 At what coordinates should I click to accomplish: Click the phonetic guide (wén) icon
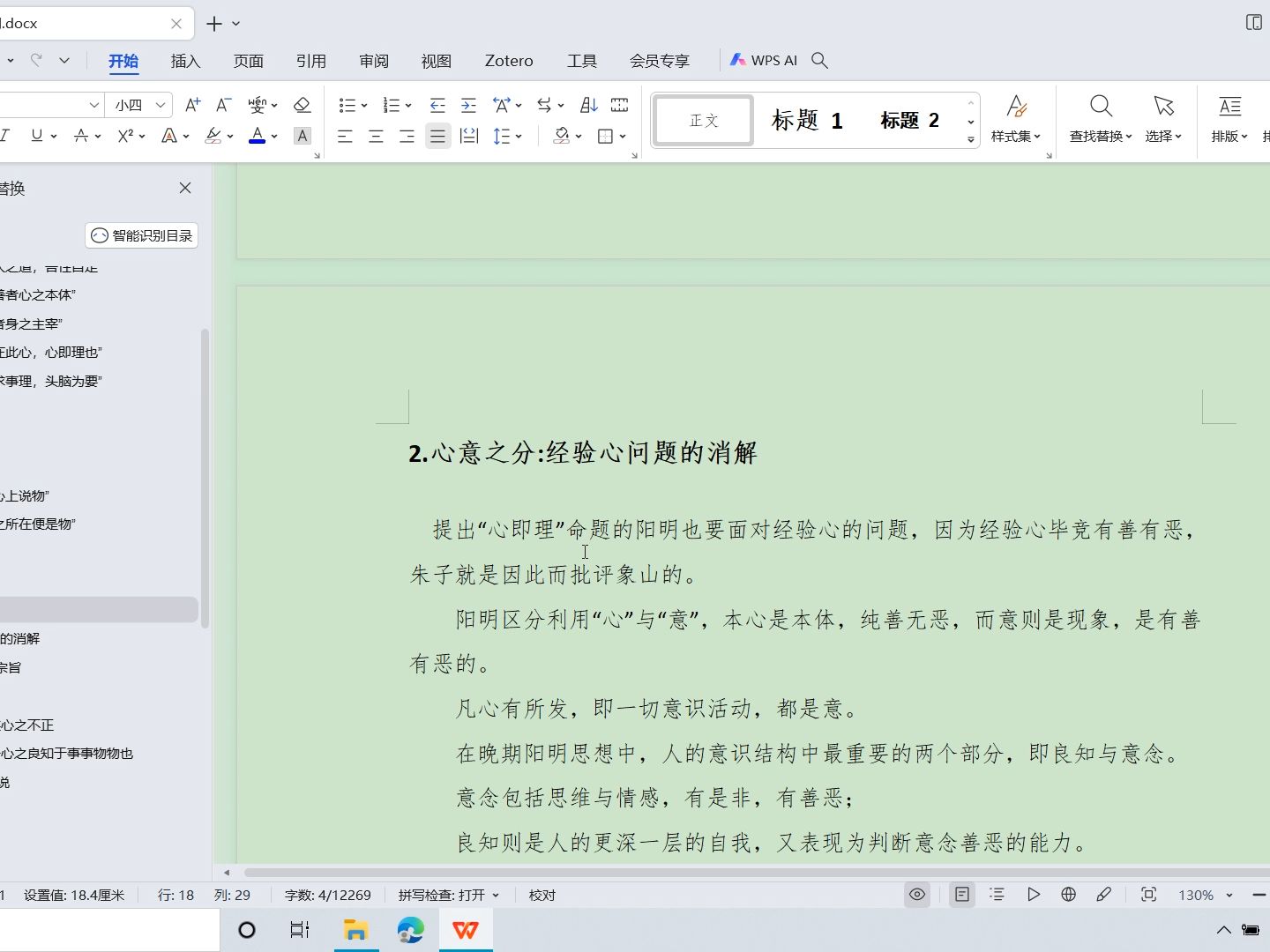coord(257,105)
